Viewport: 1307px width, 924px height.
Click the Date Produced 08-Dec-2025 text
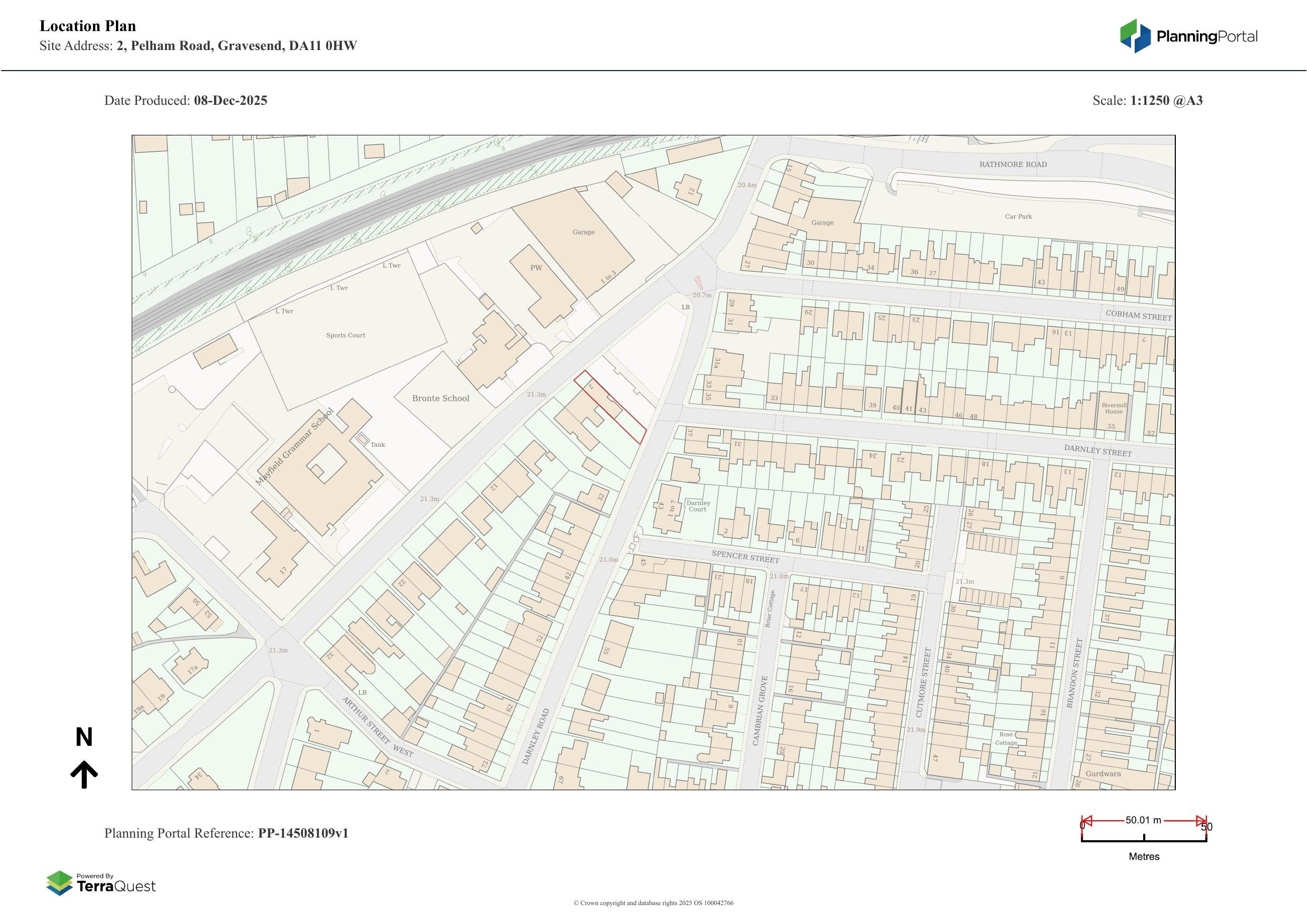pos(185,101)
